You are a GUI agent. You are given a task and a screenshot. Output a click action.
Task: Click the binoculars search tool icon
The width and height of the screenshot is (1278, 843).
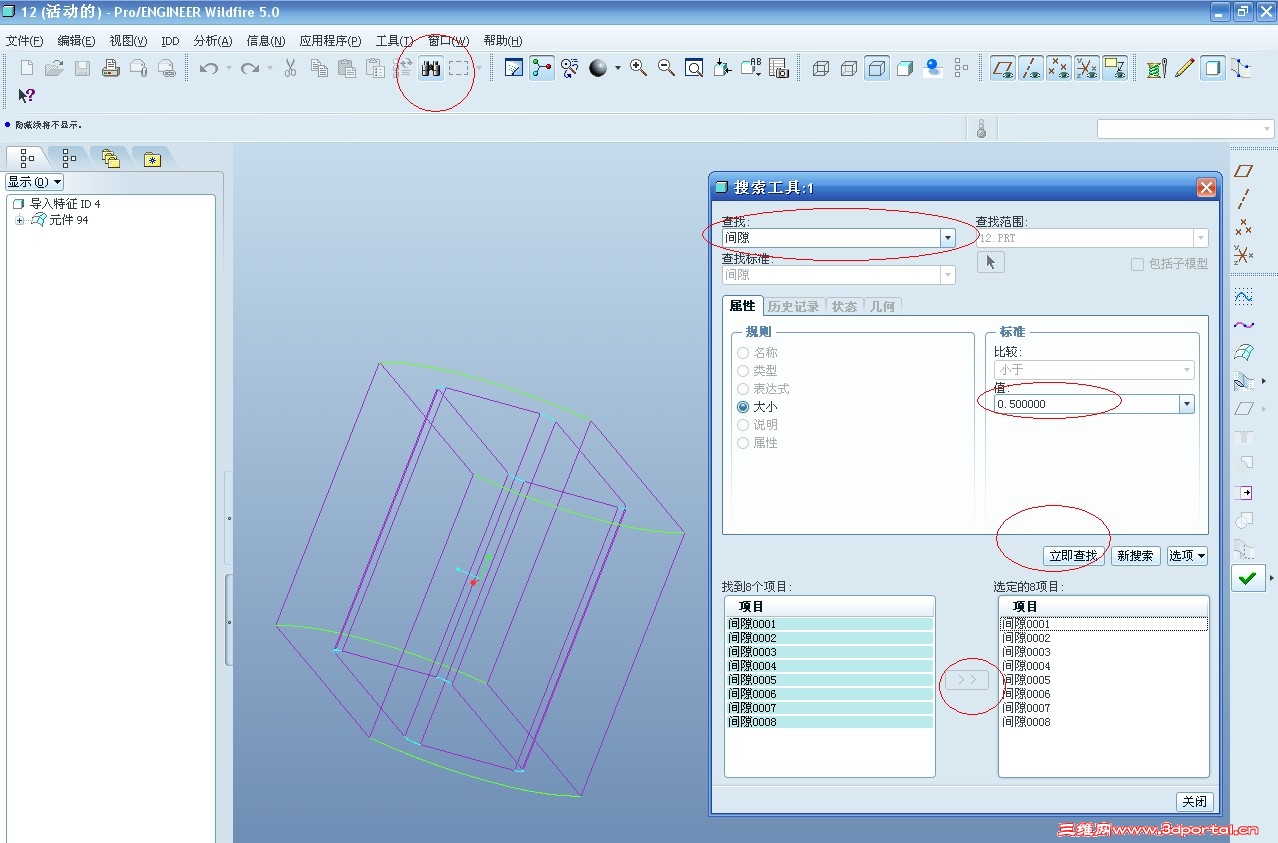(431, 68)
